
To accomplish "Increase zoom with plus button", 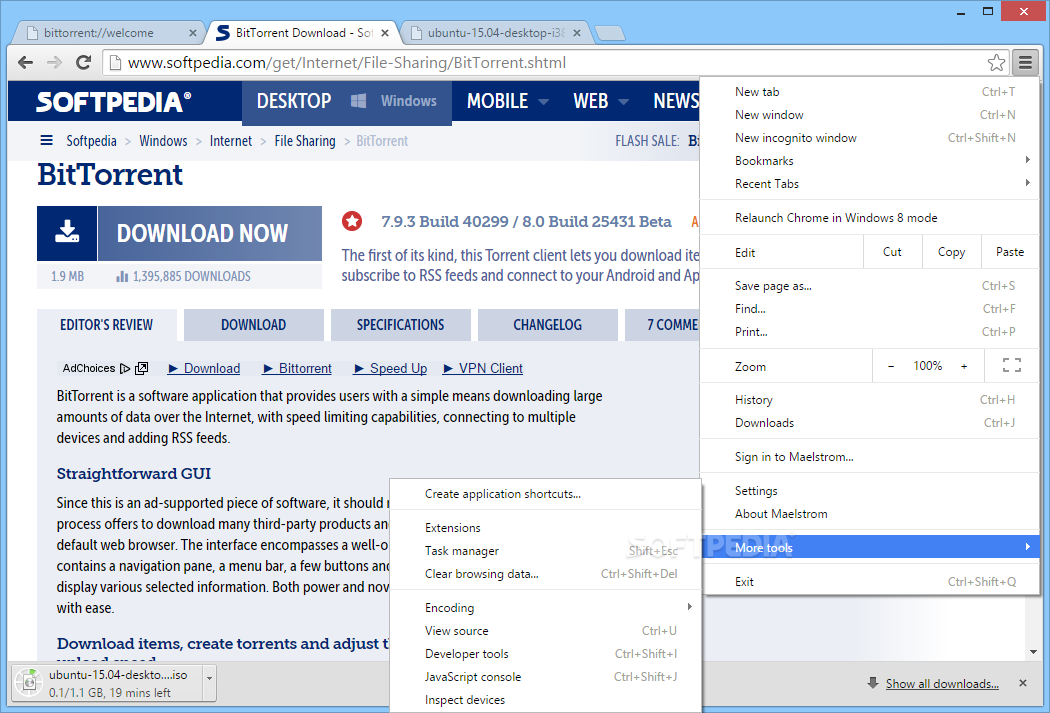I will click(x=964, y=366).
